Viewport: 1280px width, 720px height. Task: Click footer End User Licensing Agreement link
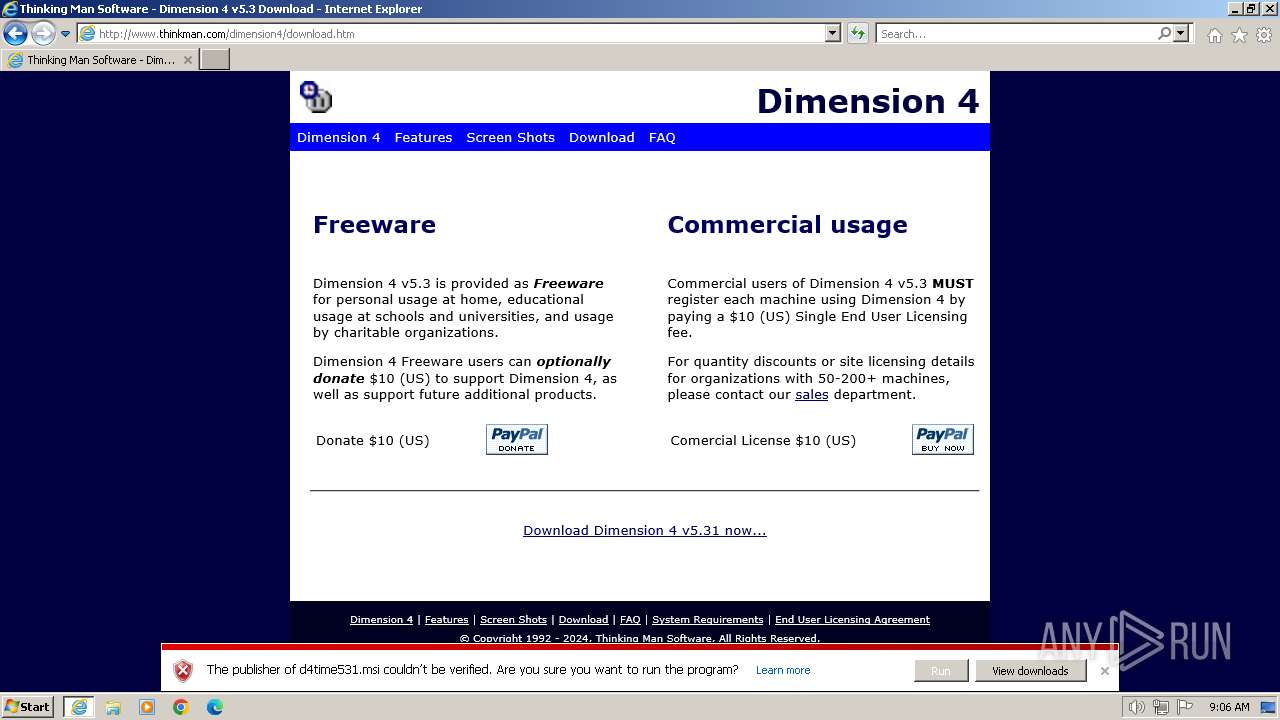tap(852, 619)
